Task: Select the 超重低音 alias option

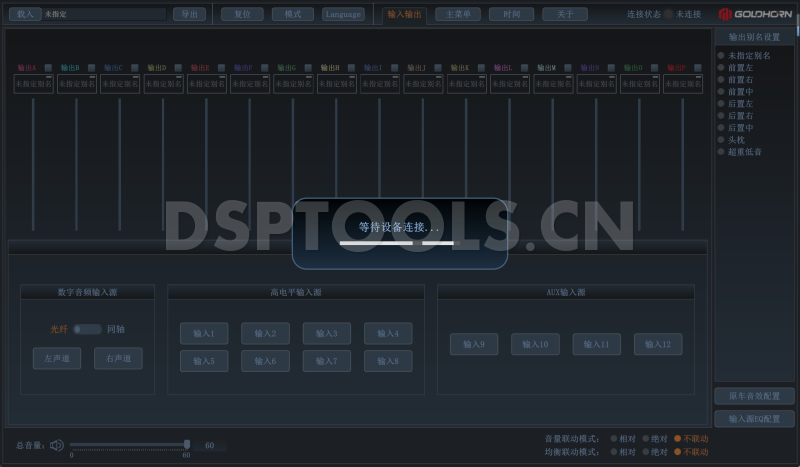Action: click(740, 152)
